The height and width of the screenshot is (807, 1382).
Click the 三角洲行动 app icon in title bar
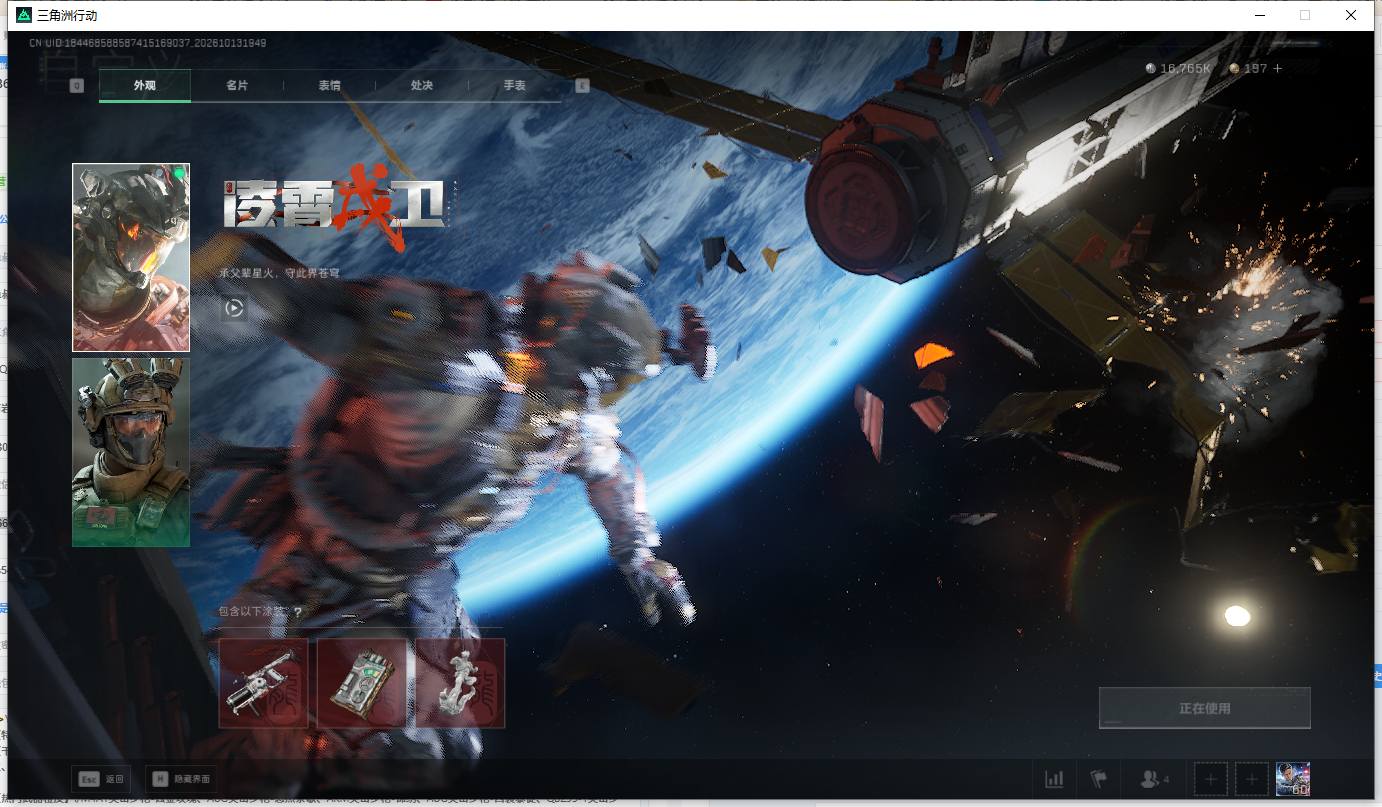tap(24, 15)
